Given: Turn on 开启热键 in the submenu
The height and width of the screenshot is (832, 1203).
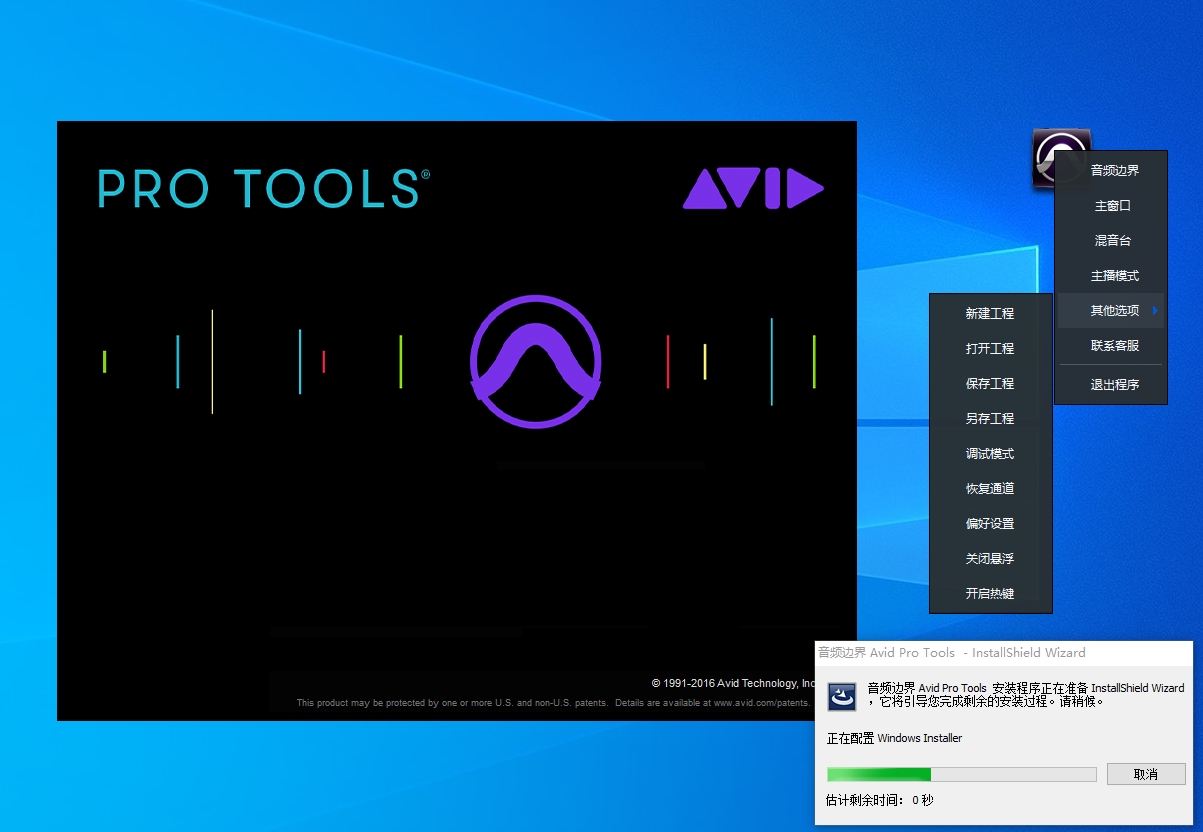Looking at the screenshot, I should (990, 593).
